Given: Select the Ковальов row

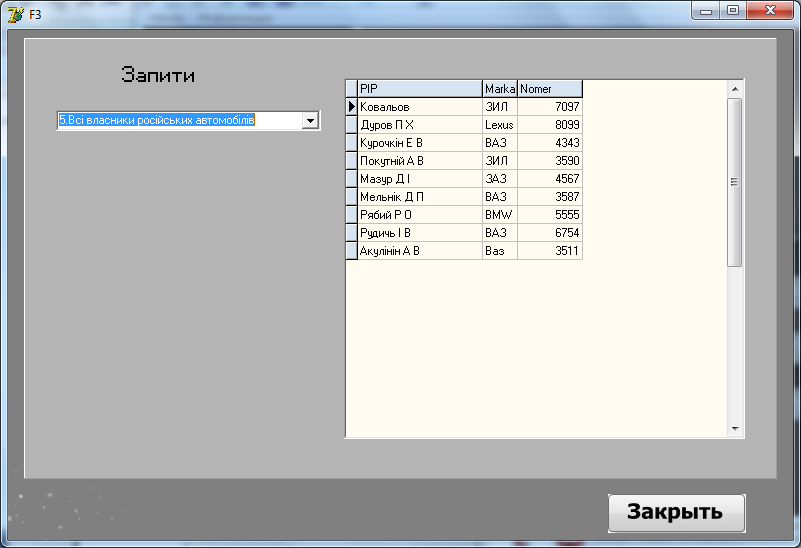Looking at the screenshot, I should (x=419, y=107).
